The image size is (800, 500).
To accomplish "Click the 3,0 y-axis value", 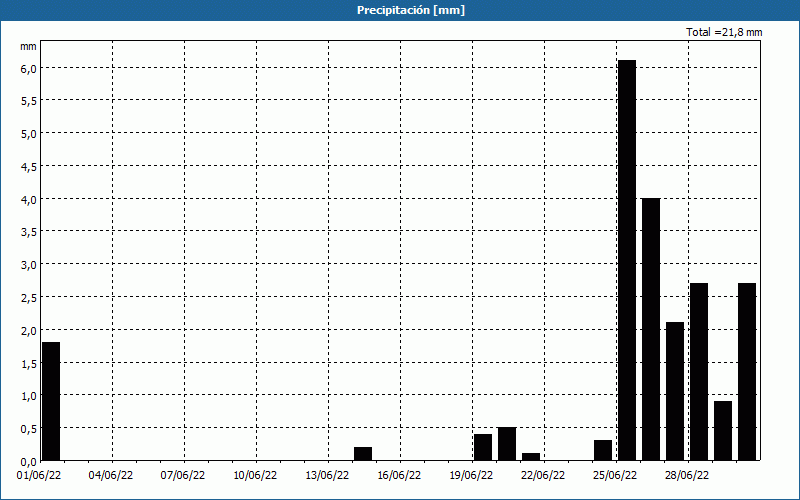I will coord(29,265).
